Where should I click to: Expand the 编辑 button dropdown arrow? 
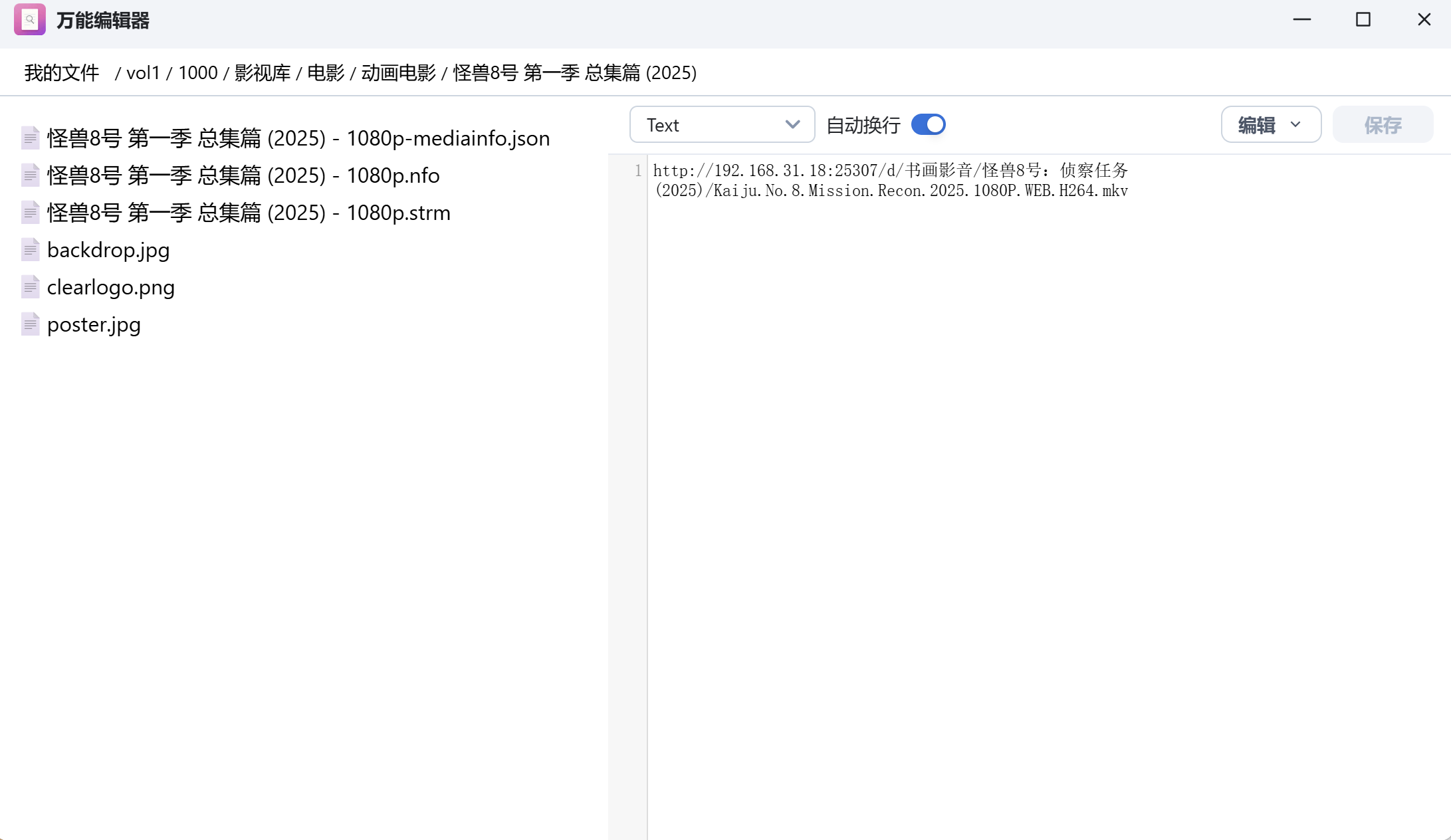[x=1295, y=124]
